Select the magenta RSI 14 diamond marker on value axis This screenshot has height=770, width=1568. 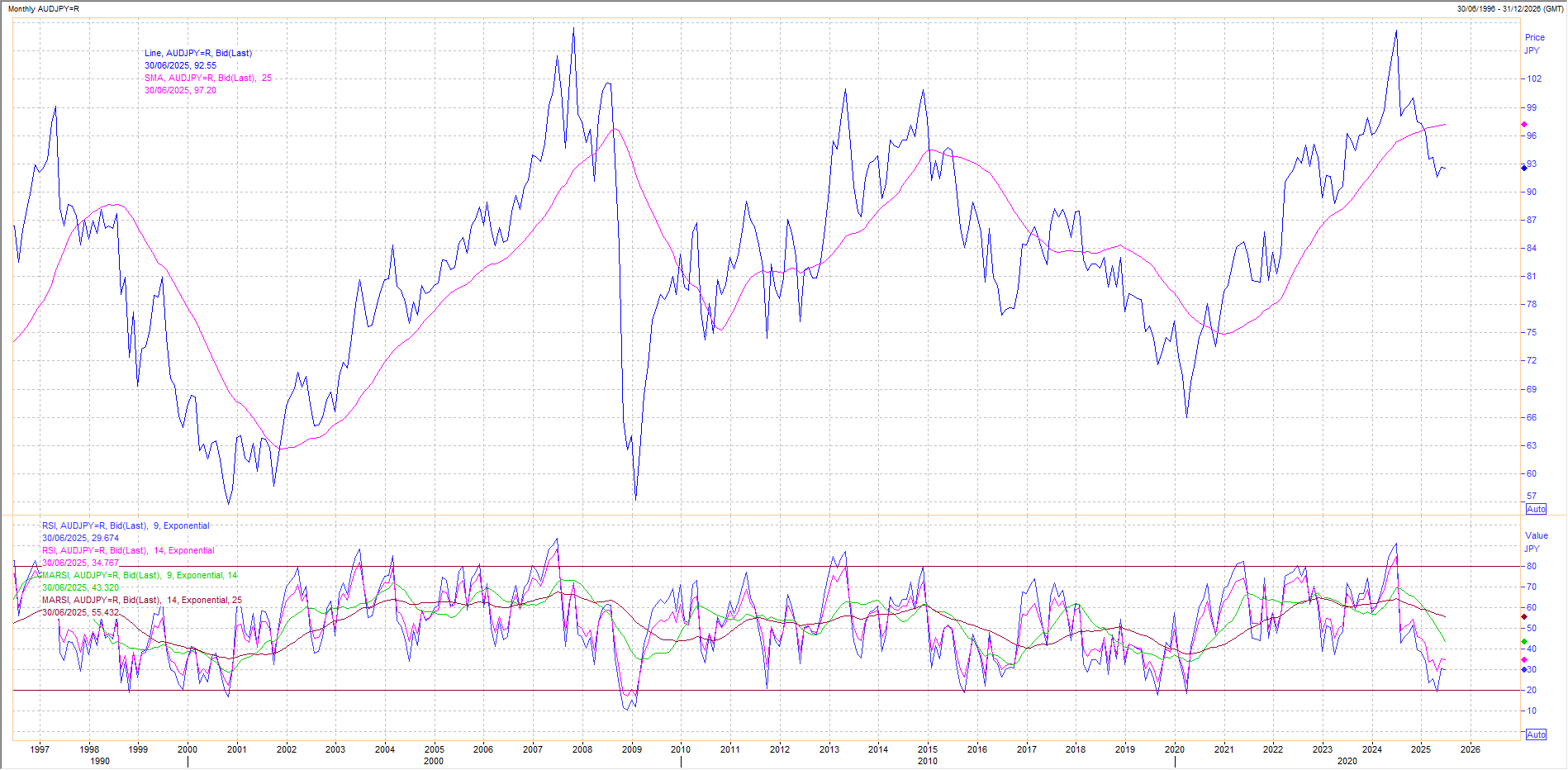click(x=1524, y=659)
